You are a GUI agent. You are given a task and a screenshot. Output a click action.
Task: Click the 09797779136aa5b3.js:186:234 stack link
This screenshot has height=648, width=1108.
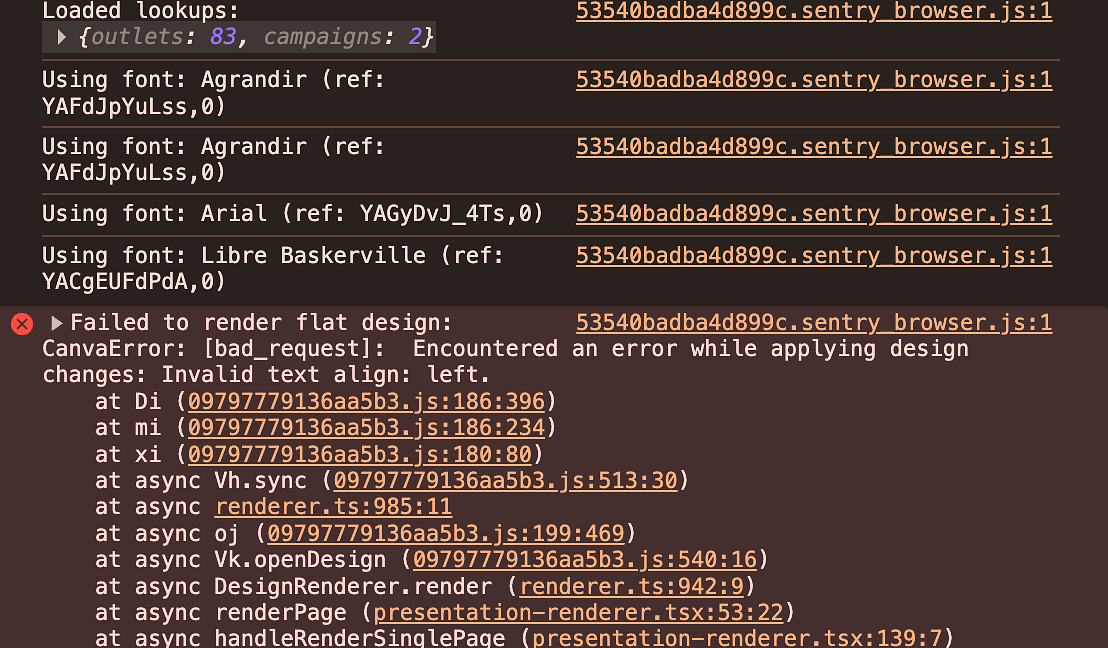pos(366,428)
